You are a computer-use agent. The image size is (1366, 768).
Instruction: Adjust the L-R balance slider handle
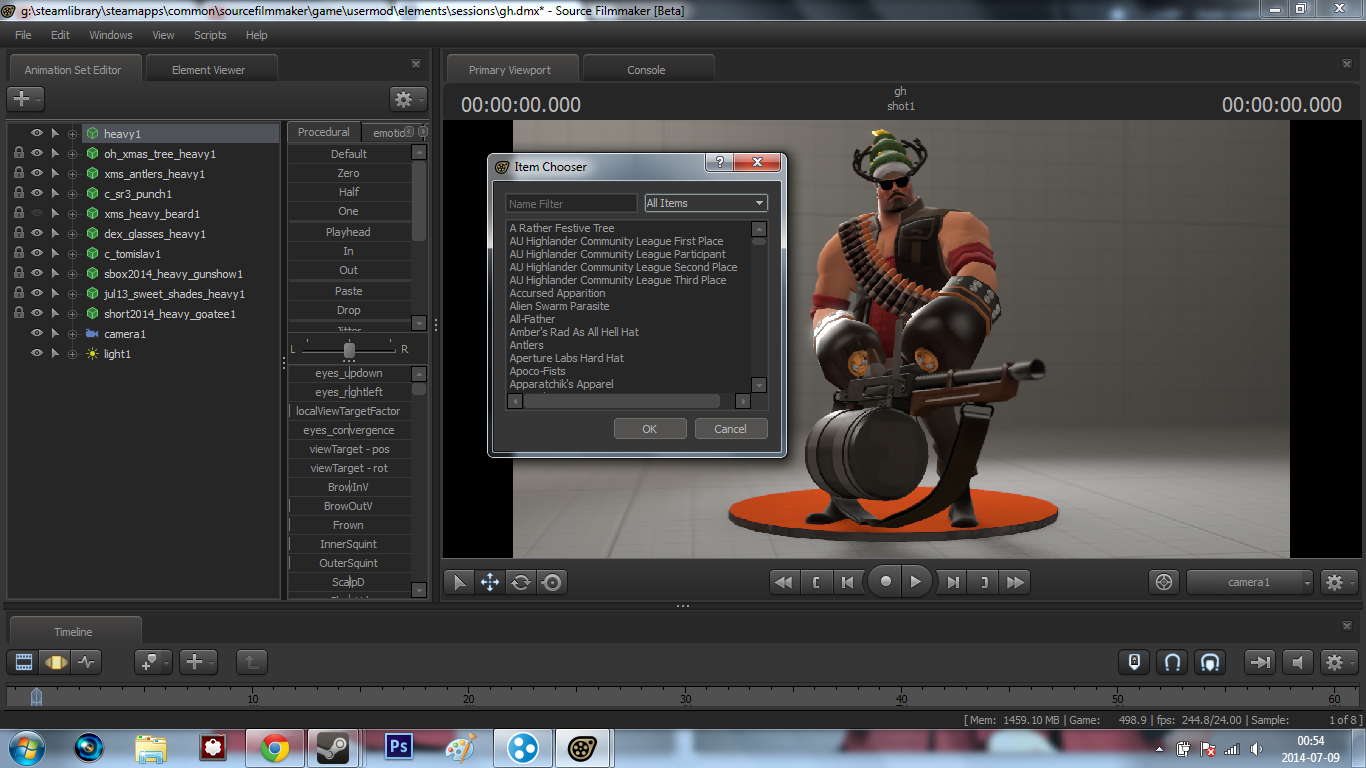coord(349,349)
